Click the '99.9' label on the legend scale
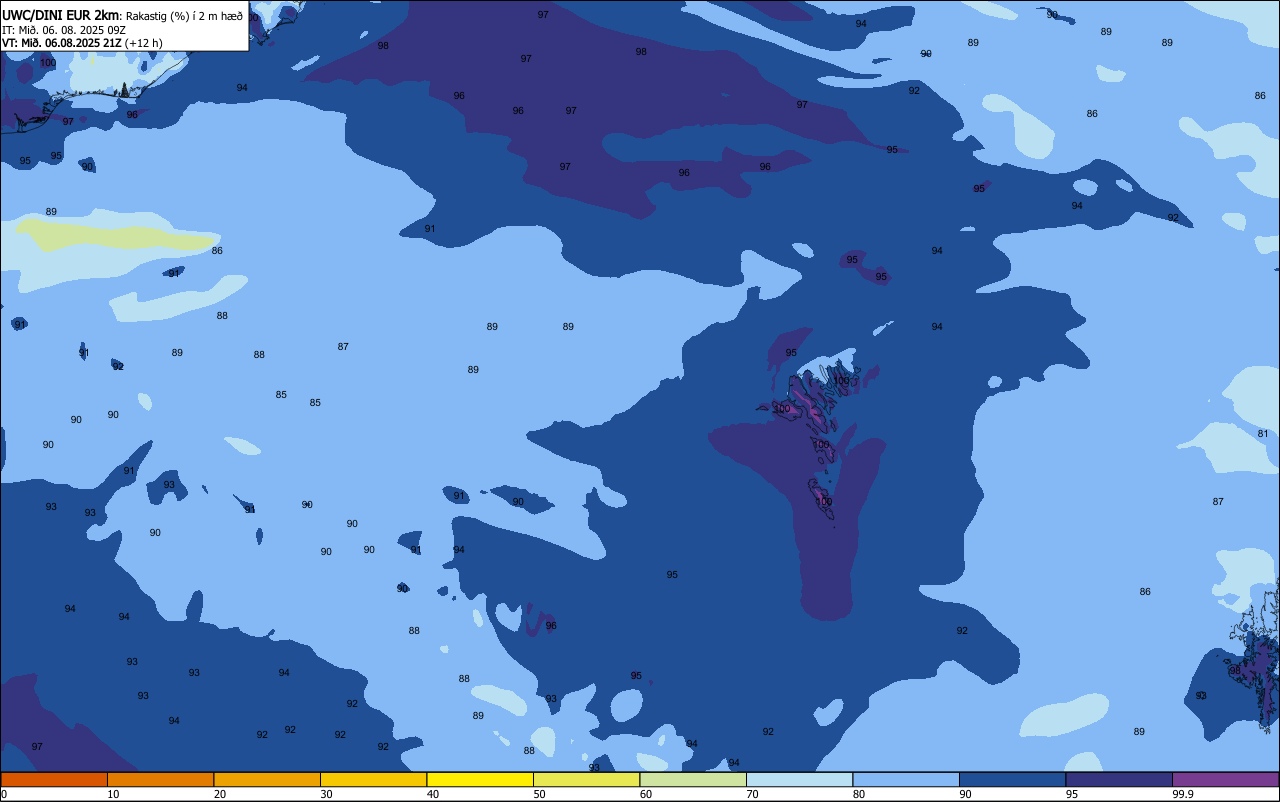1280x802 pixels. 1183,794
